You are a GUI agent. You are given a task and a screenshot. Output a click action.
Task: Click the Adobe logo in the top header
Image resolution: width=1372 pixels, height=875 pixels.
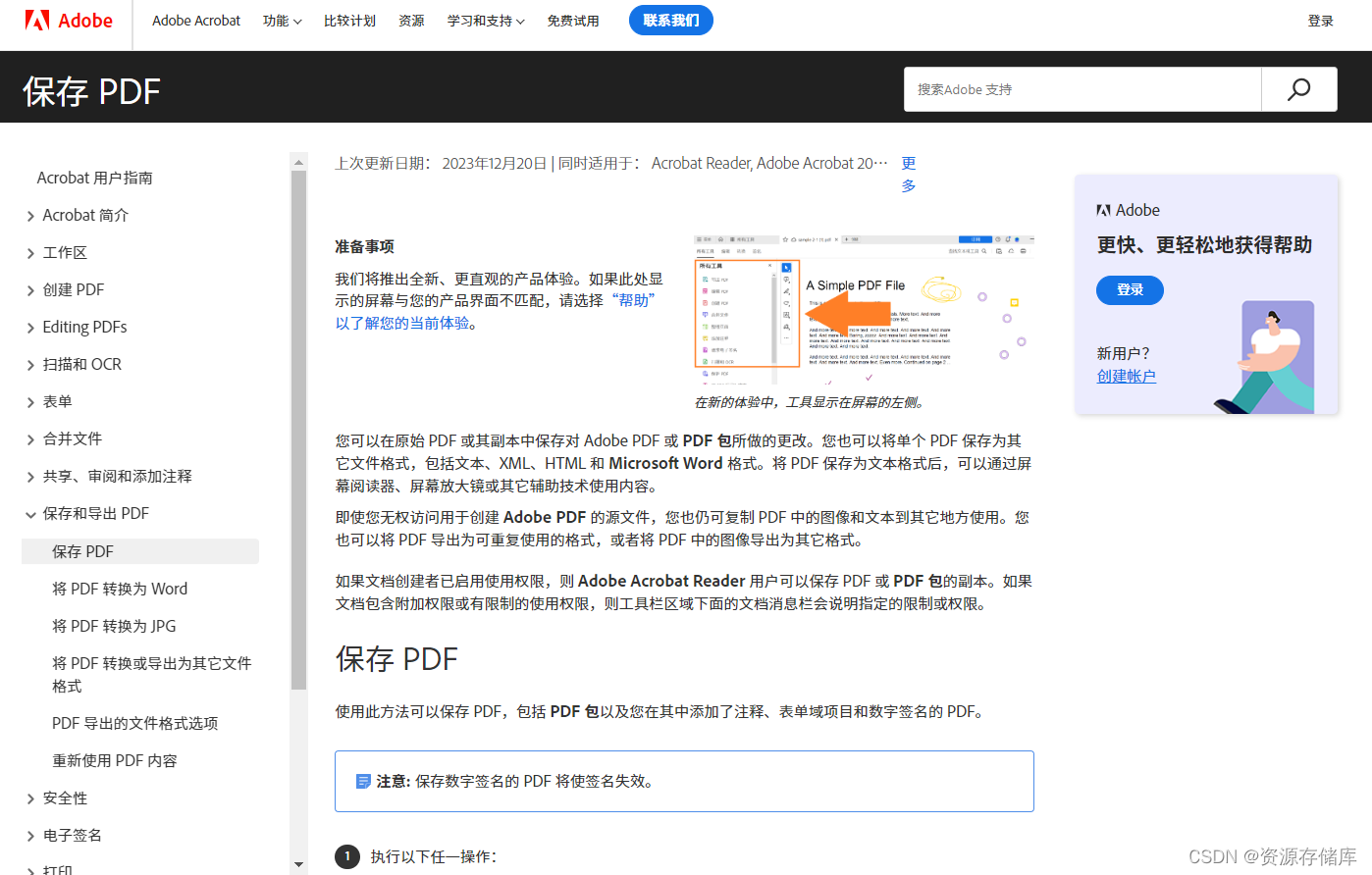tap(67, 20)
